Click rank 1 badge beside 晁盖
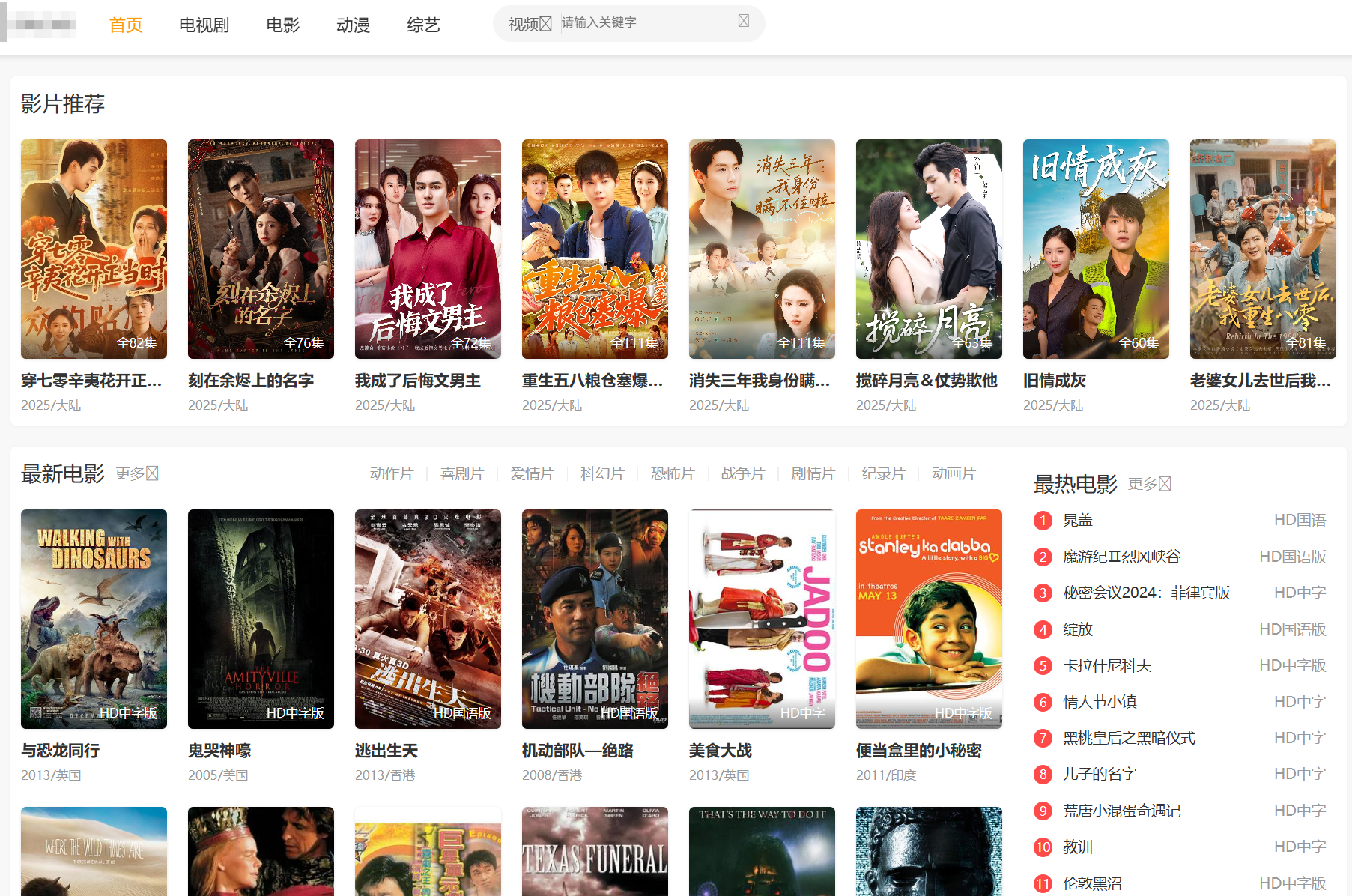 coord(1043,521)
